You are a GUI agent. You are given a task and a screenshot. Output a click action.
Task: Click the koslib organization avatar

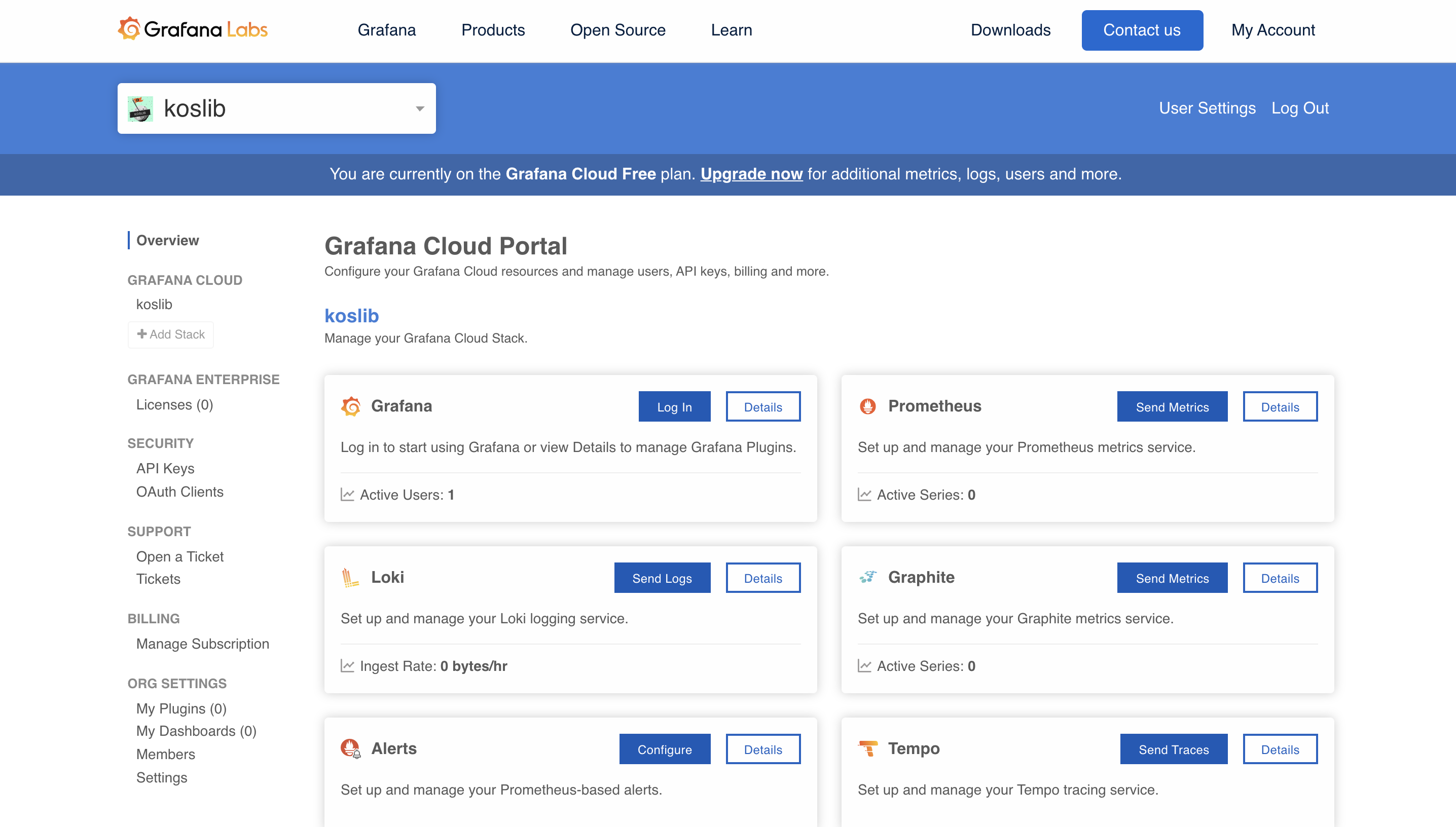click(140, 108)
